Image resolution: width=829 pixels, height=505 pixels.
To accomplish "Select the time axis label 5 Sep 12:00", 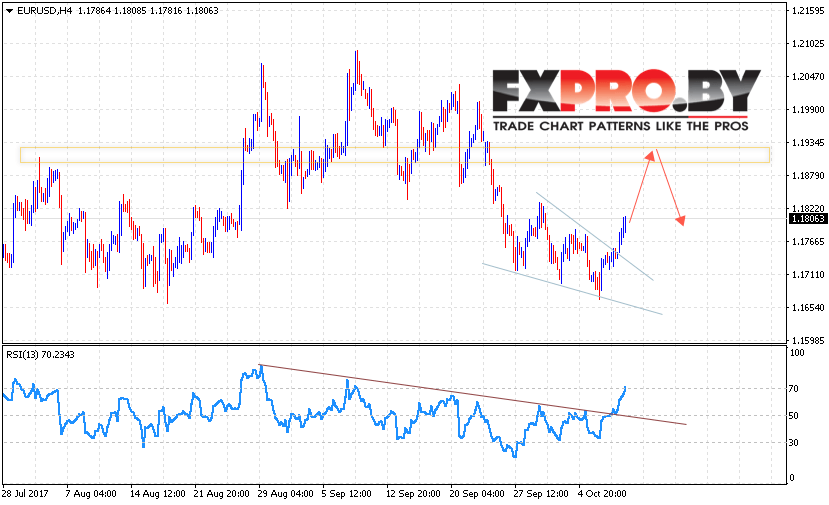I will 347,493.
